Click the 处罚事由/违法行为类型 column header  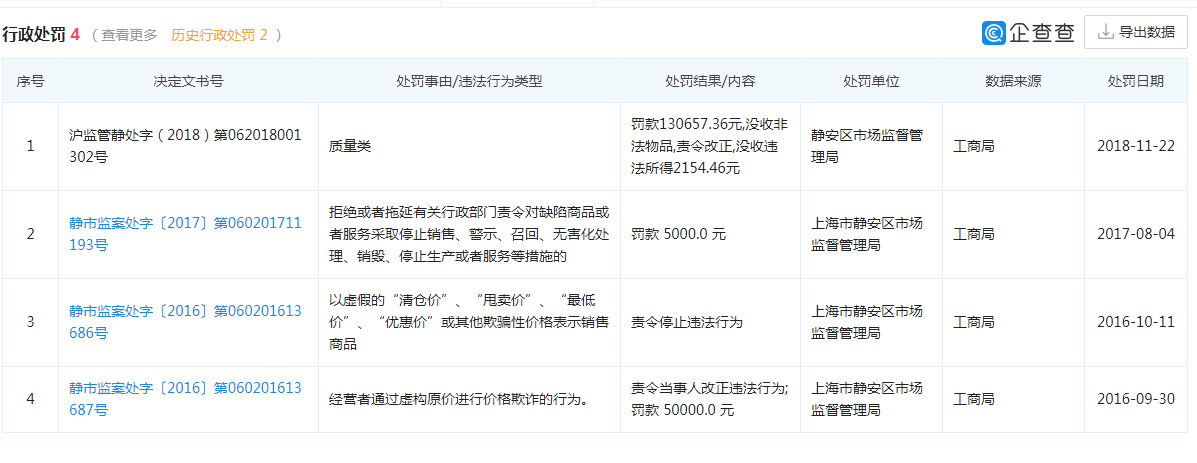[x=469, y=81]
